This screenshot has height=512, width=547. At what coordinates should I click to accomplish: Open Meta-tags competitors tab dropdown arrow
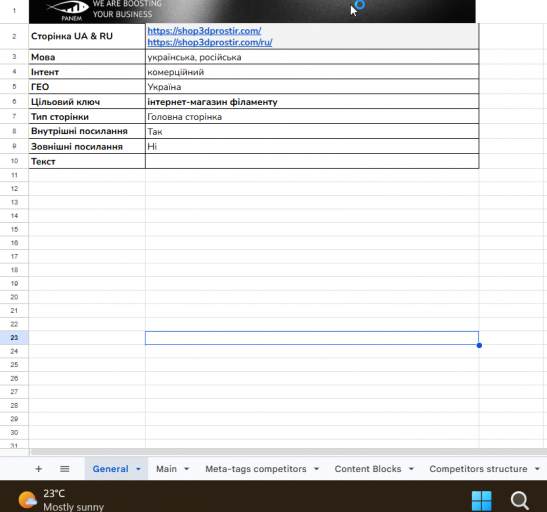pos(316,469)
